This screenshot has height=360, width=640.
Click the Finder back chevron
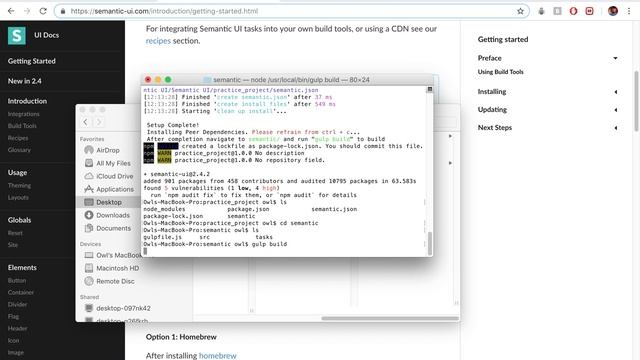[x=85, y=122]
